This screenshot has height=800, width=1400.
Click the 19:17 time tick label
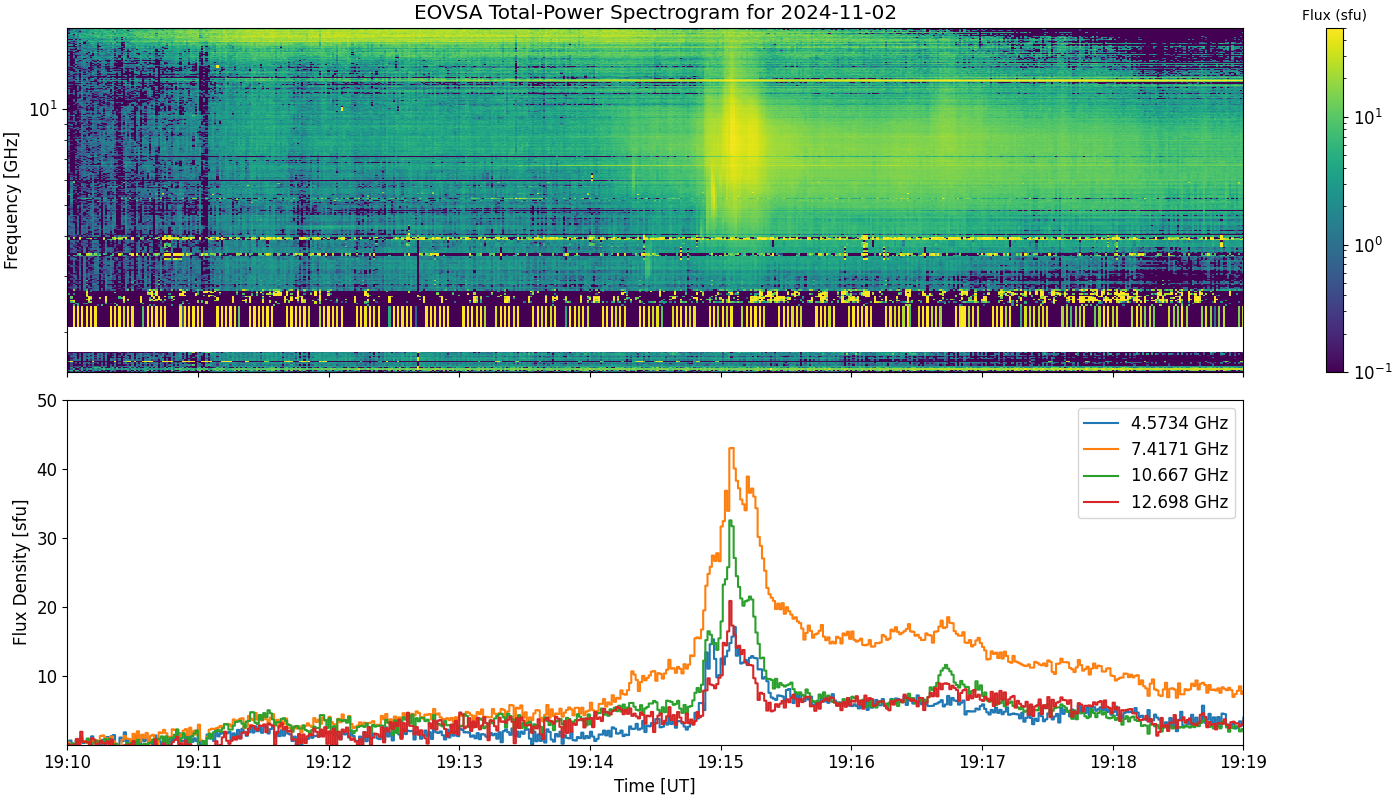(x=982, y=762)
